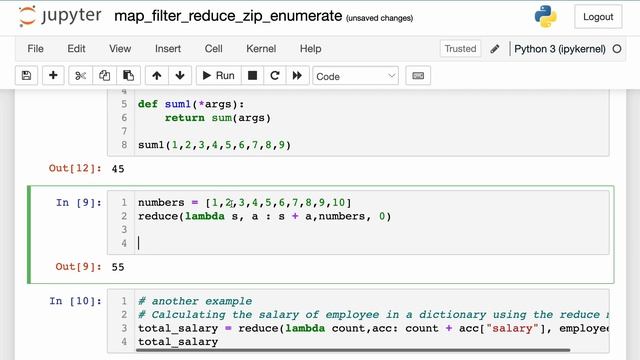Restart kernel and run all fast-forward icon
Image resolution: width=640 pixels, height=360 pixels.
(297, 76)
